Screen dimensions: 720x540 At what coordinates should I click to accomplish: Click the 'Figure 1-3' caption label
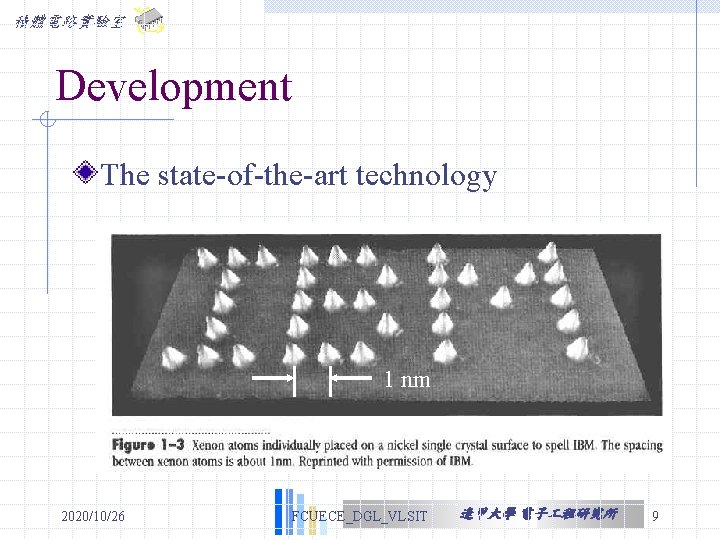(x=148, y=445)
